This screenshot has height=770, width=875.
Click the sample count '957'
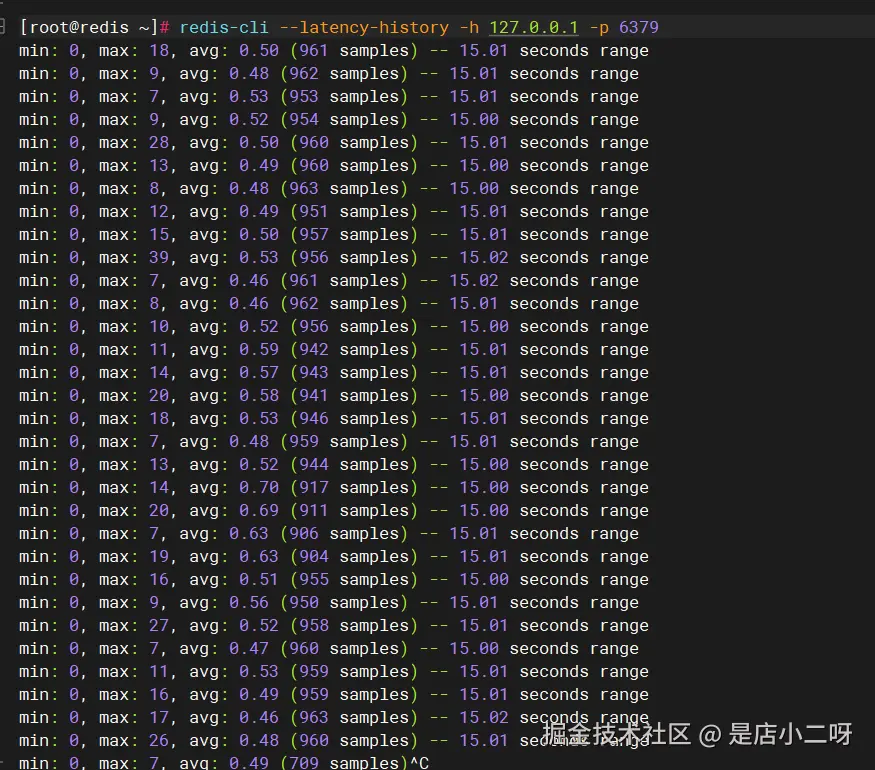pyautogui.click(x=314, y=234)
